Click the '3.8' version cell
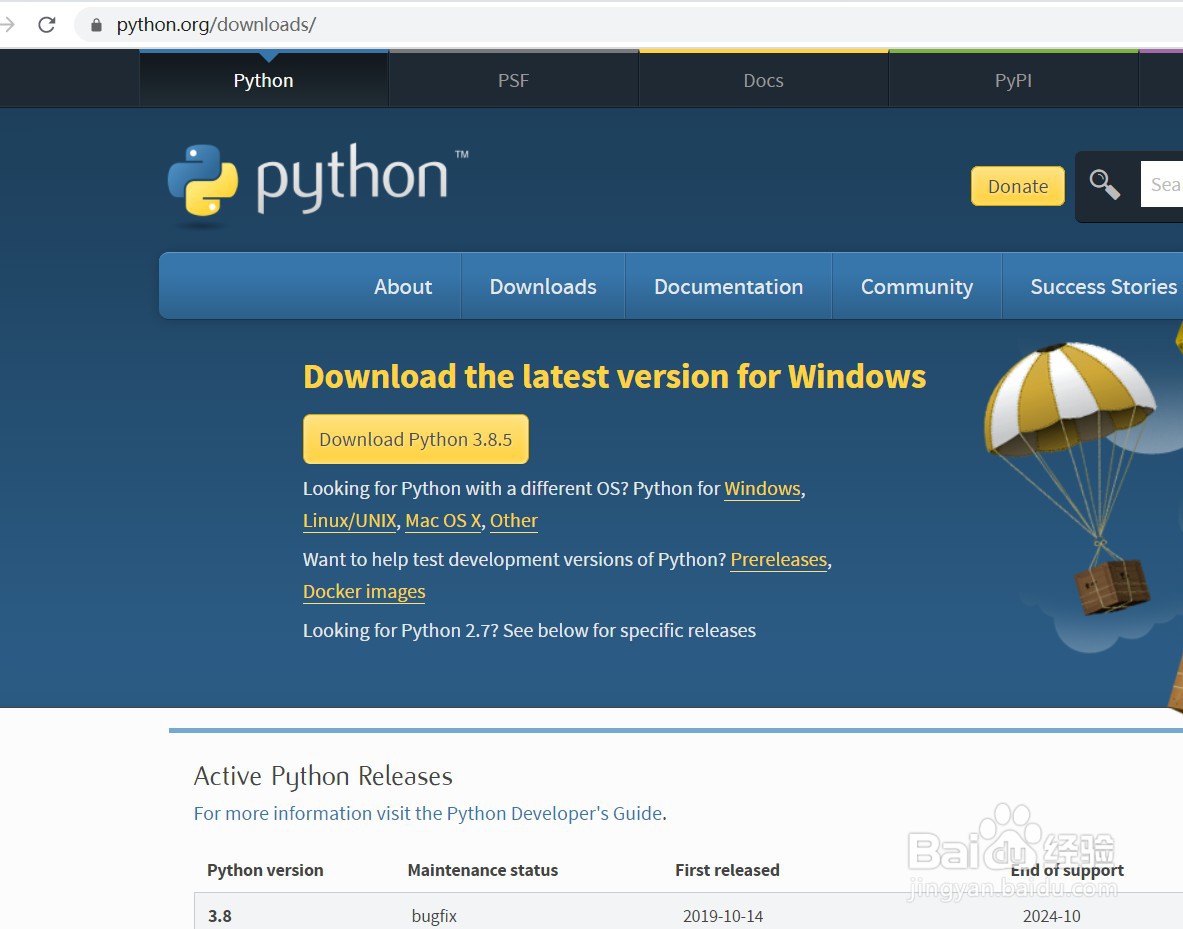 [x=220, y=916]
